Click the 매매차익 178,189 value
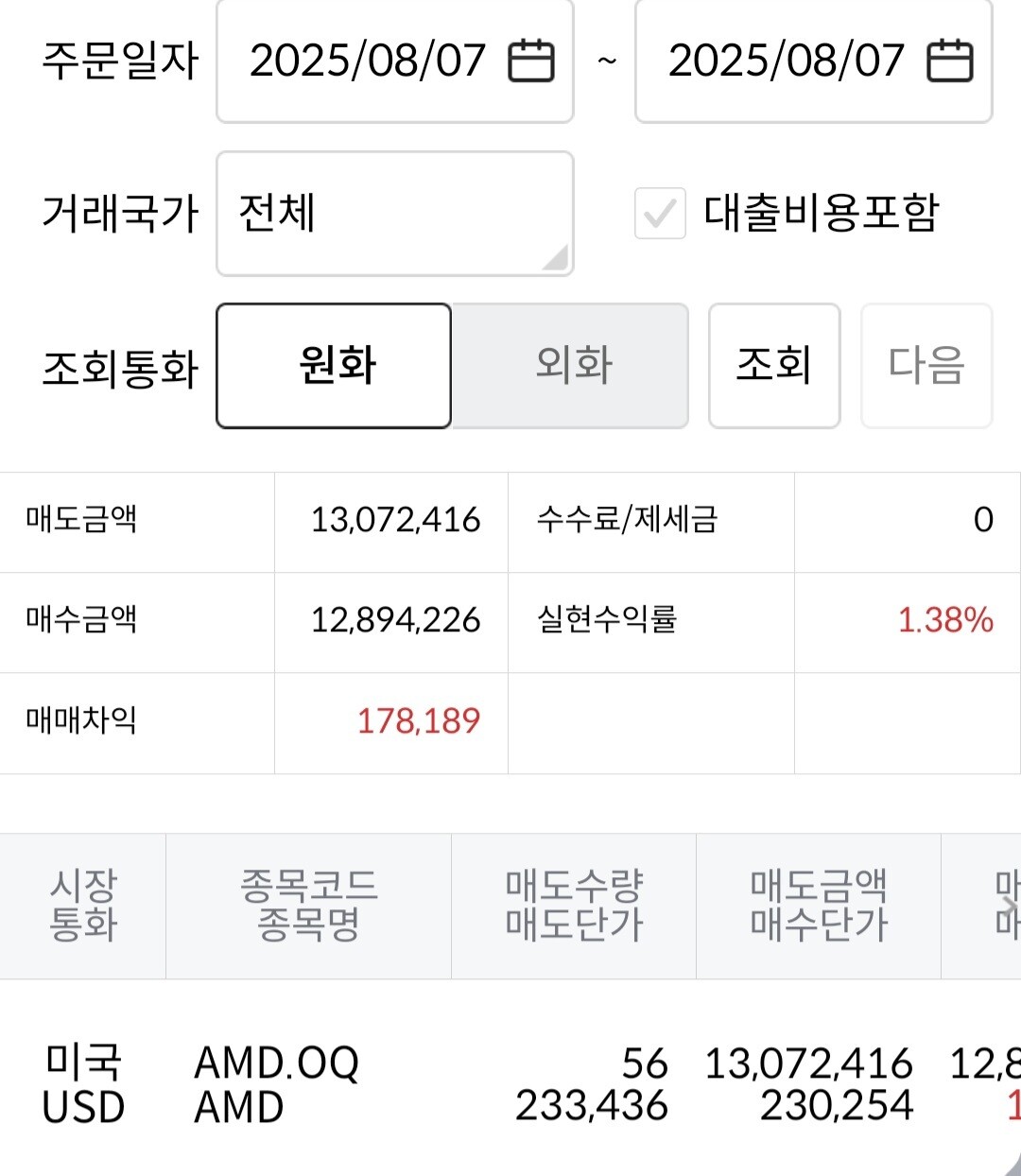The height and width of the screenshot is (1176, 1021). coord(419,721)
